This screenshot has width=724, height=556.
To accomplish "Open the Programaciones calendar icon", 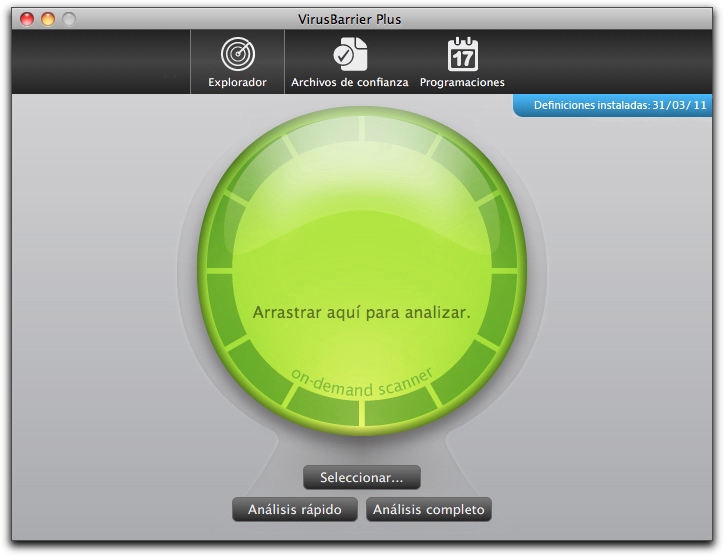I will point(463,54).
